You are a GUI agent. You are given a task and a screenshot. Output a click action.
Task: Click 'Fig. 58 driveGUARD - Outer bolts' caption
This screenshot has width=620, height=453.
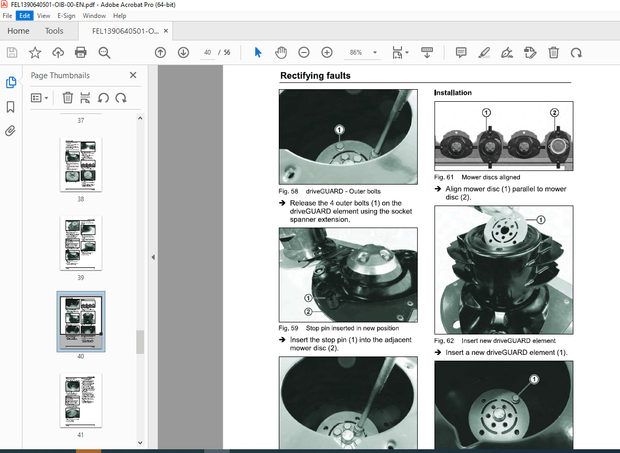tap(329, 191)
